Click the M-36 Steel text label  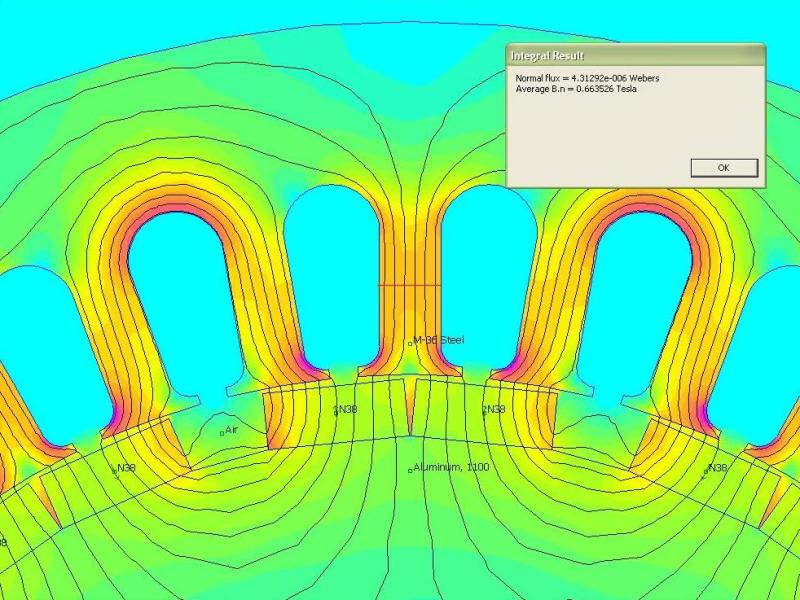440,340
